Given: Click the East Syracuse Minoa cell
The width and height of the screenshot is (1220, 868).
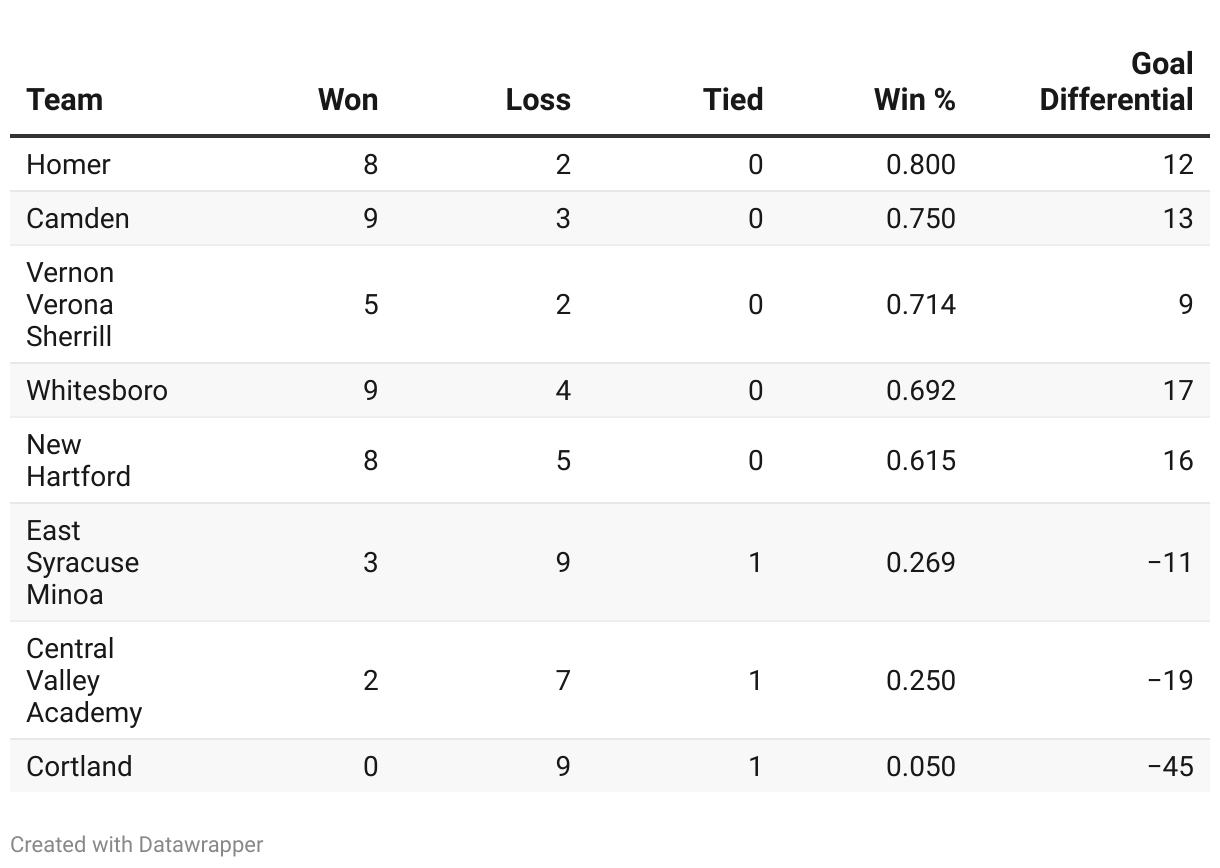Looking at the screenshot, I should point(82,562).
